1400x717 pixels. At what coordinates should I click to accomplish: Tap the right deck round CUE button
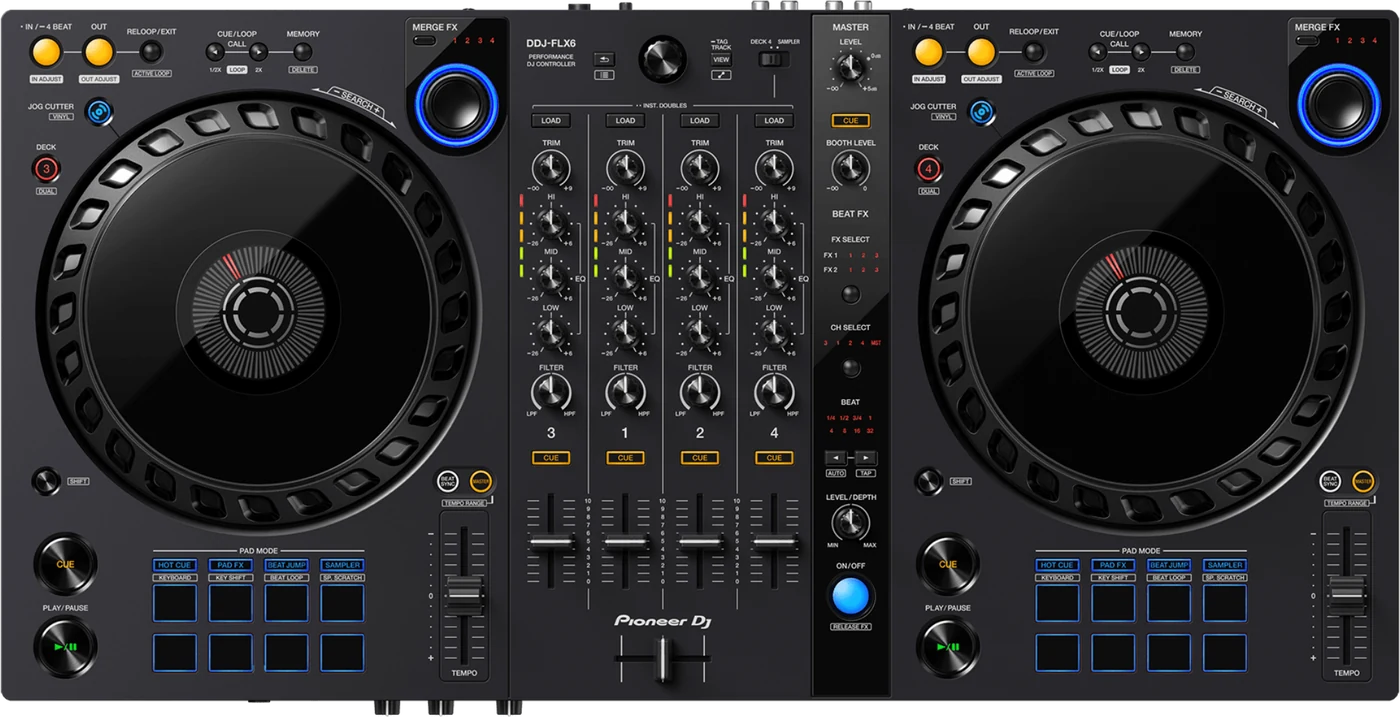pos(948,564)
